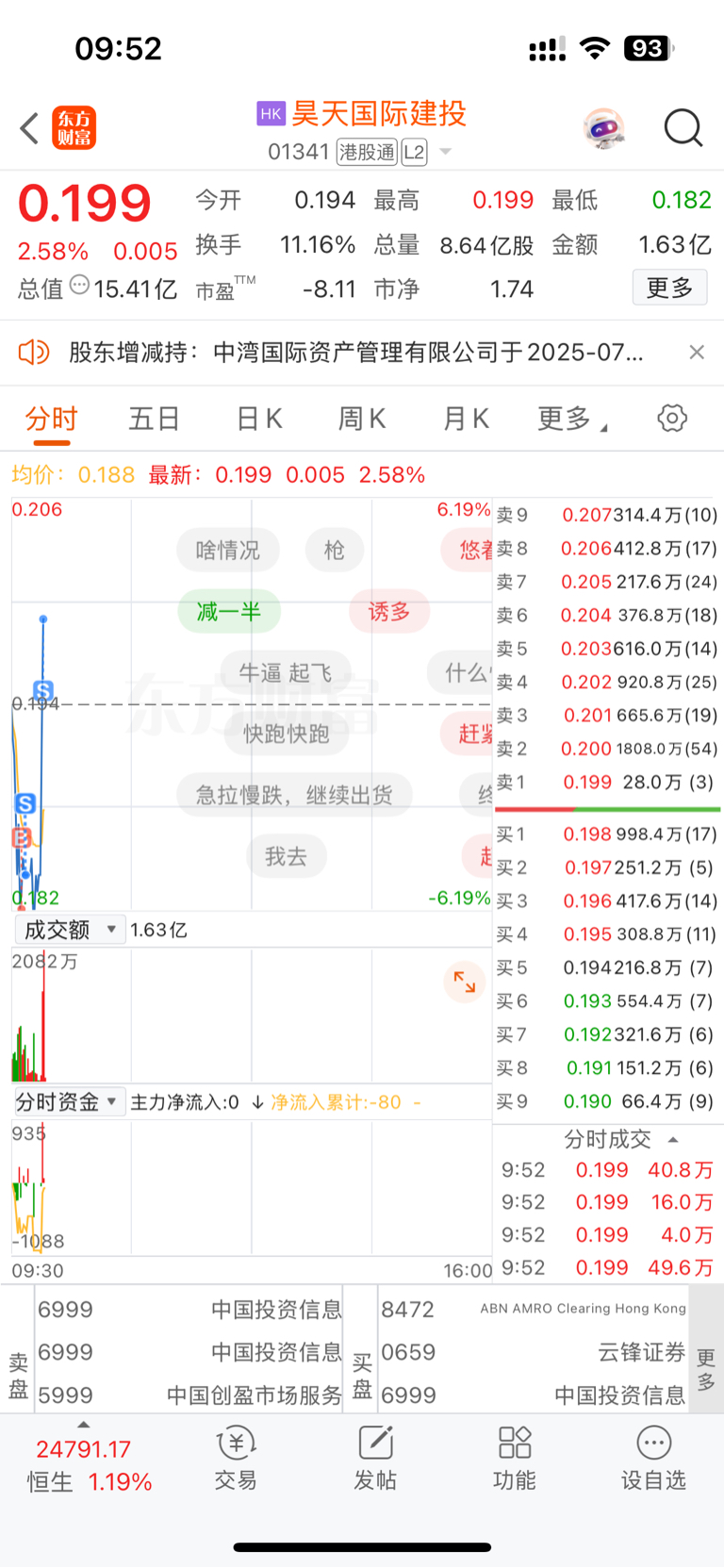Tap the 快跑快跑 comment bubble
Viewport: 724px width, 1568px height.
(287, 734)
